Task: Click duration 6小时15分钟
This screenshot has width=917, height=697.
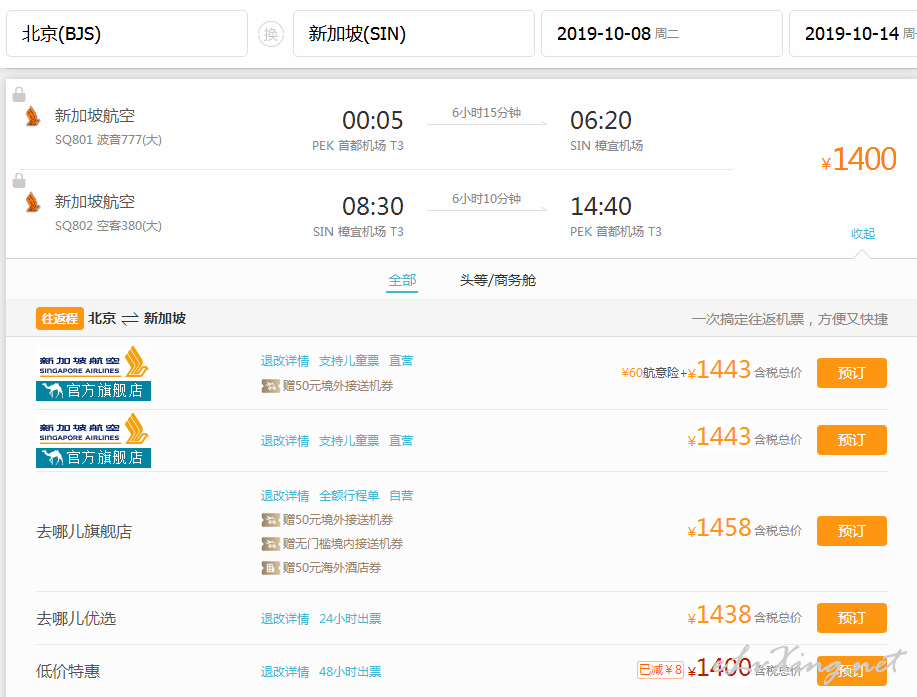Action: click(x=487, y=113)
